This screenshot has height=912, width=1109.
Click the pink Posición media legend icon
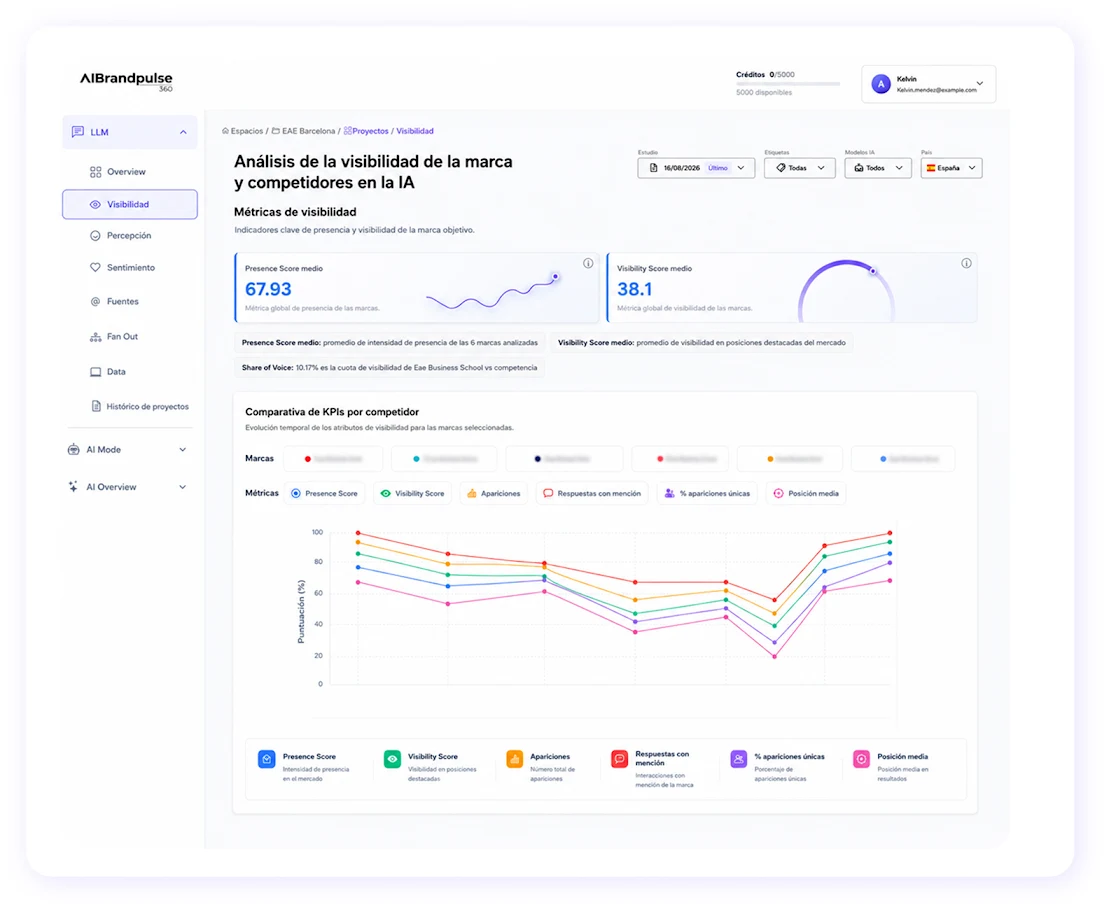861,759
